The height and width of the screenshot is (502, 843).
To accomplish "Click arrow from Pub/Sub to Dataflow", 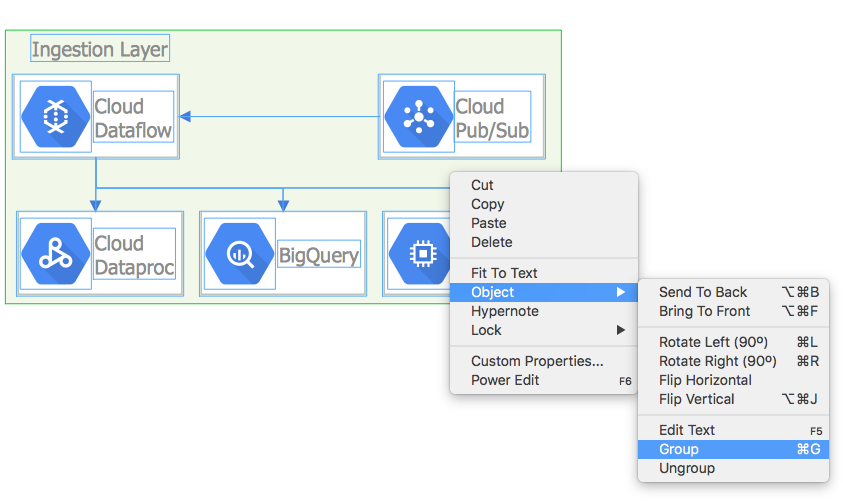I will coord(280,116).
